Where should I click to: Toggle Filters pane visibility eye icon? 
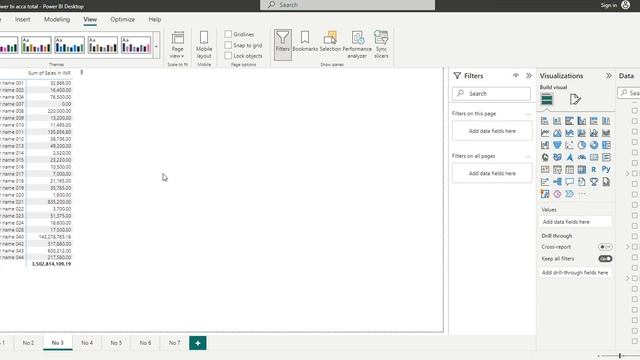(x=516, y=76)
